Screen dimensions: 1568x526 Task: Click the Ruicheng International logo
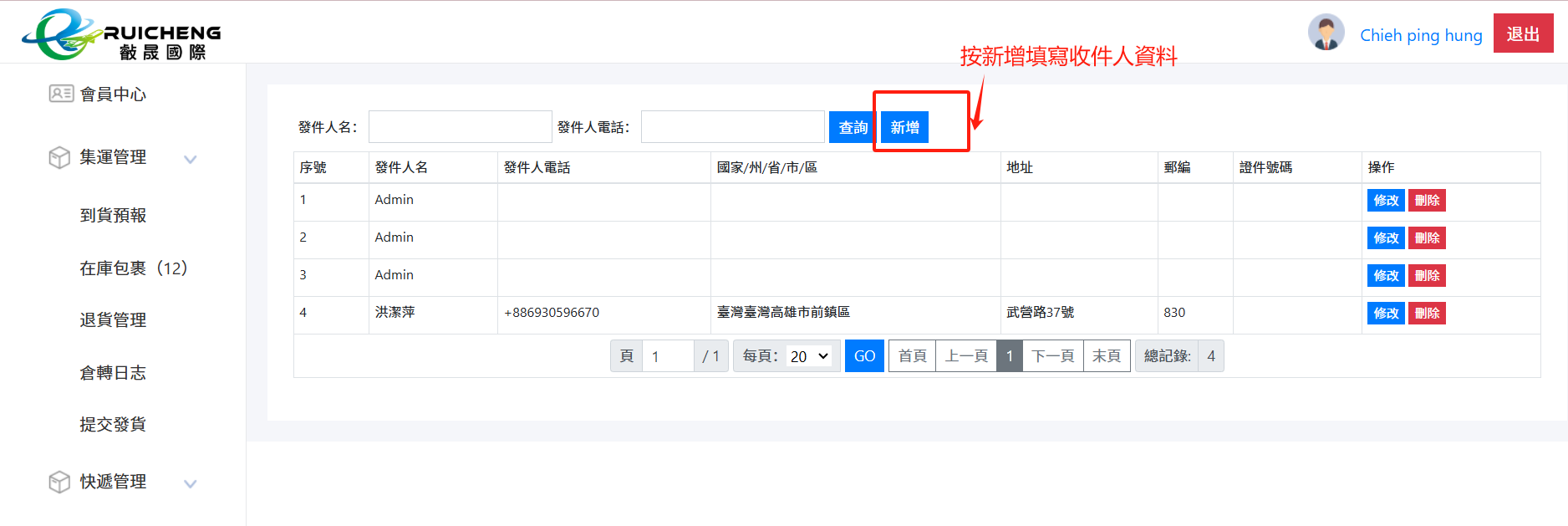tap(121, 34)
